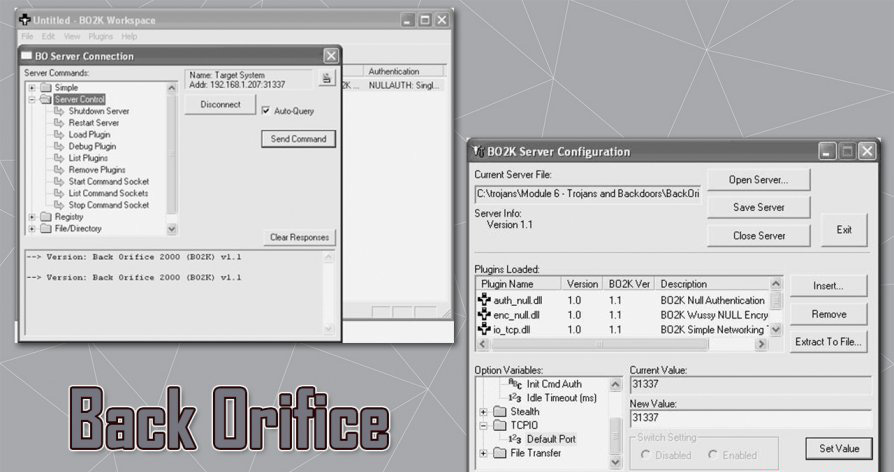Click the Idle Timeout number icon
This screenshot has width=894, height=472.
tap(515, 398)
